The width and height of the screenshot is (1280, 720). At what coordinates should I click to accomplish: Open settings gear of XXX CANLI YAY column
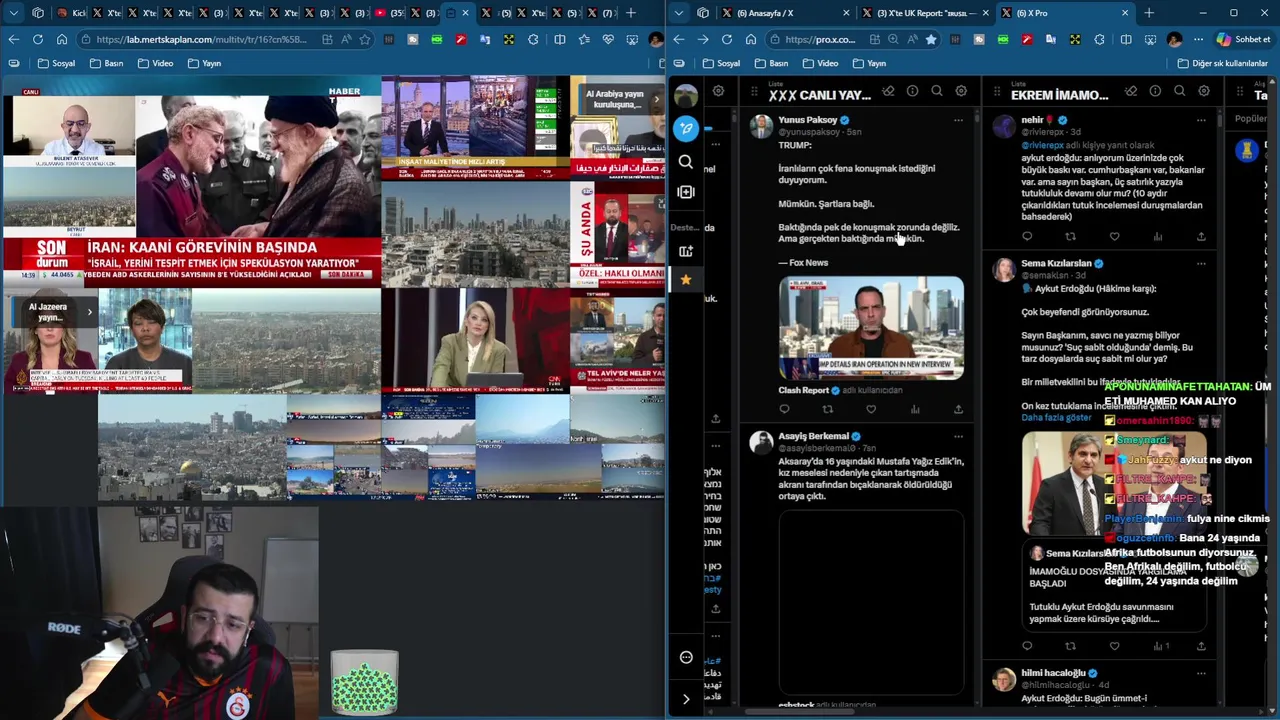(x=961, y=91)
